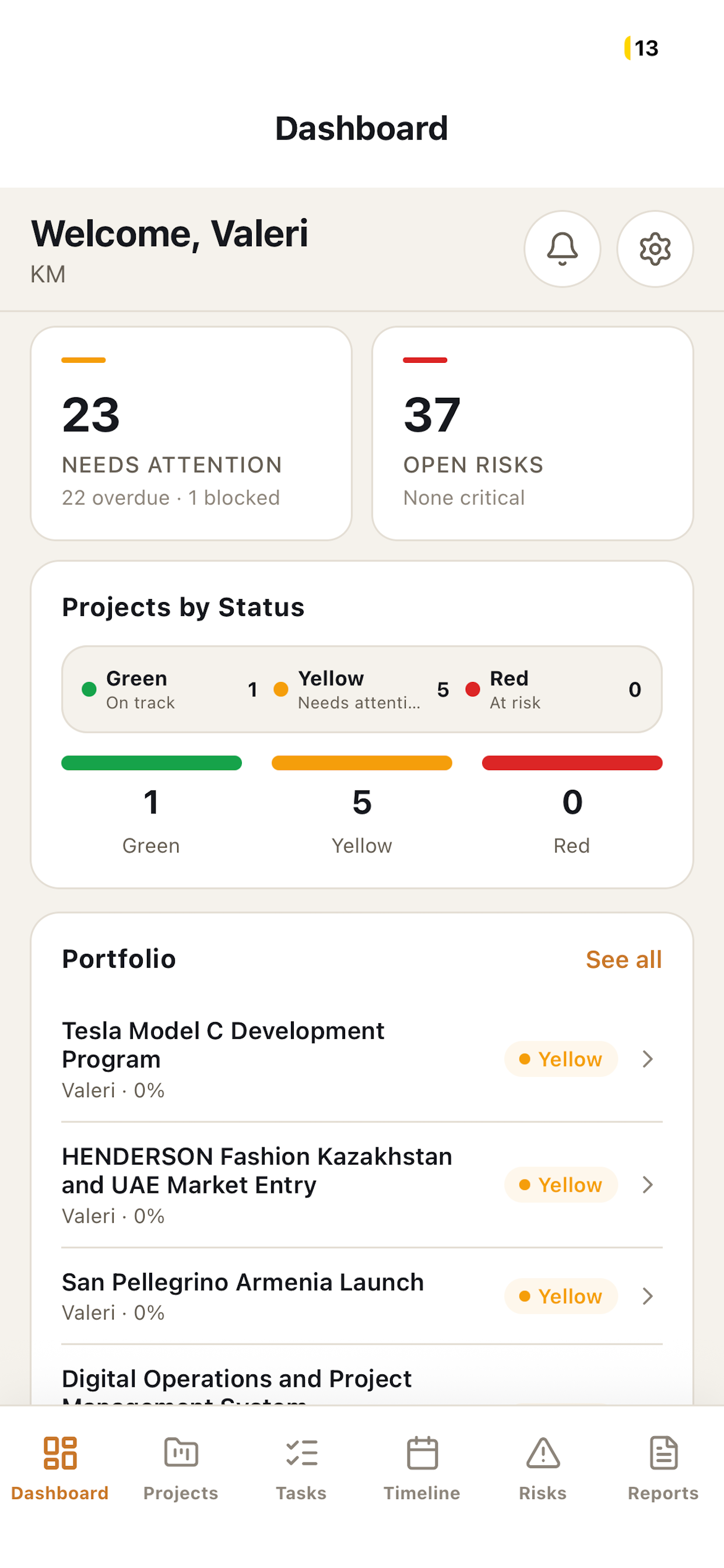Open settings gear icon
The height and width of the screenshot is (1568, 724).
click(x=655, y=249)
